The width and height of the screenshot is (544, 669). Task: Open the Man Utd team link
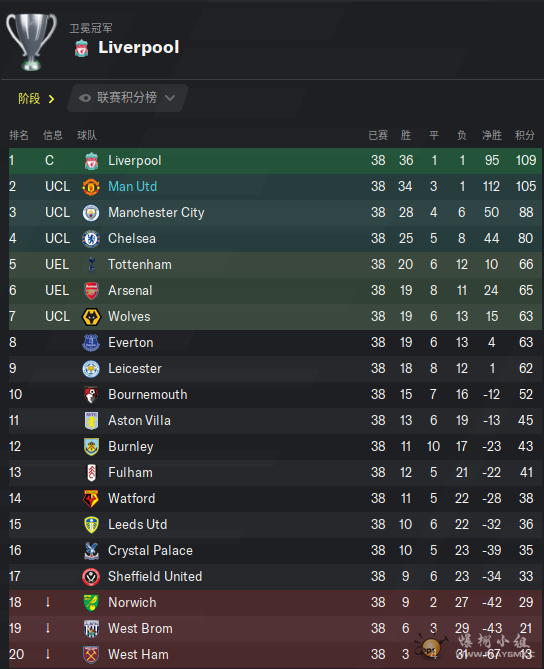pos(133,186)
